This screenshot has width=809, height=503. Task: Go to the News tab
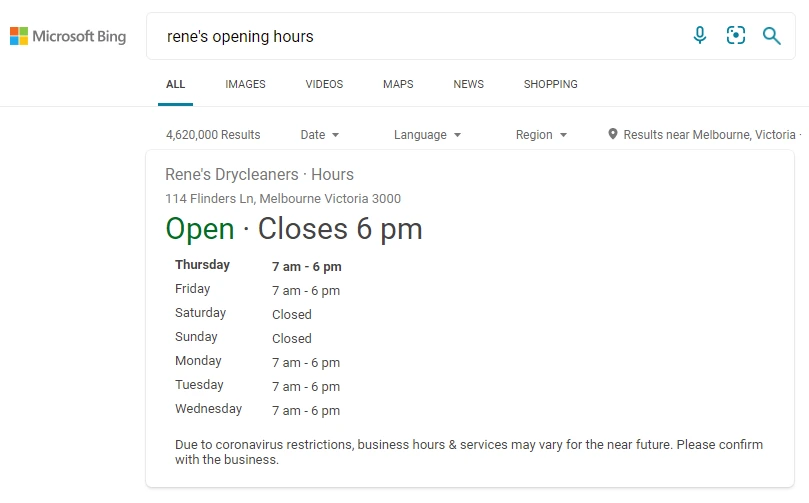pyautogui.click(x=468, y=84)
